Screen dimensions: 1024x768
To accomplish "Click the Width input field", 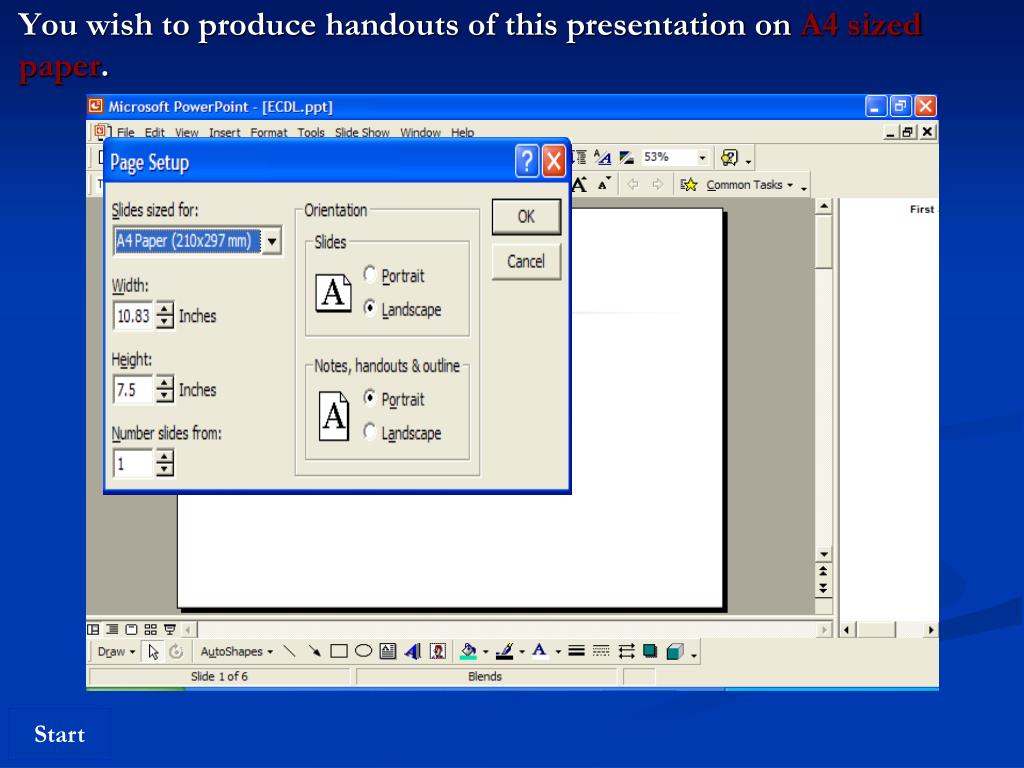I will 133,316.
